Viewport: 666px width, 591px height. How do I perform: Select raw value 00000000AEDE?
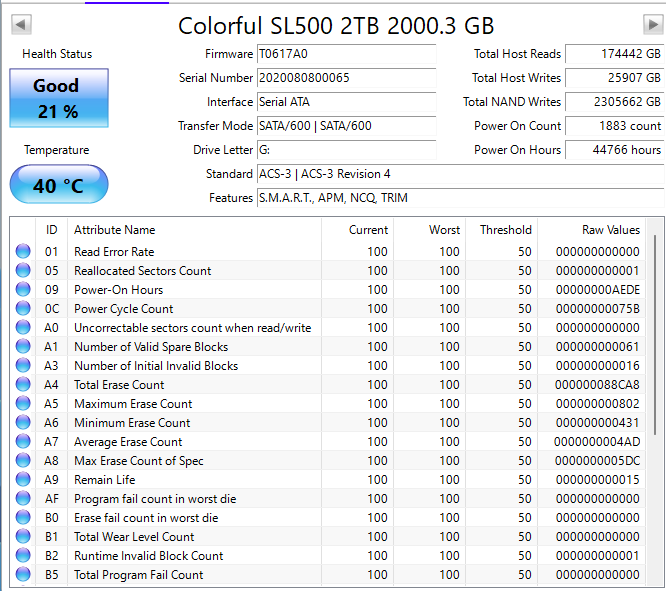click(598, 290)
